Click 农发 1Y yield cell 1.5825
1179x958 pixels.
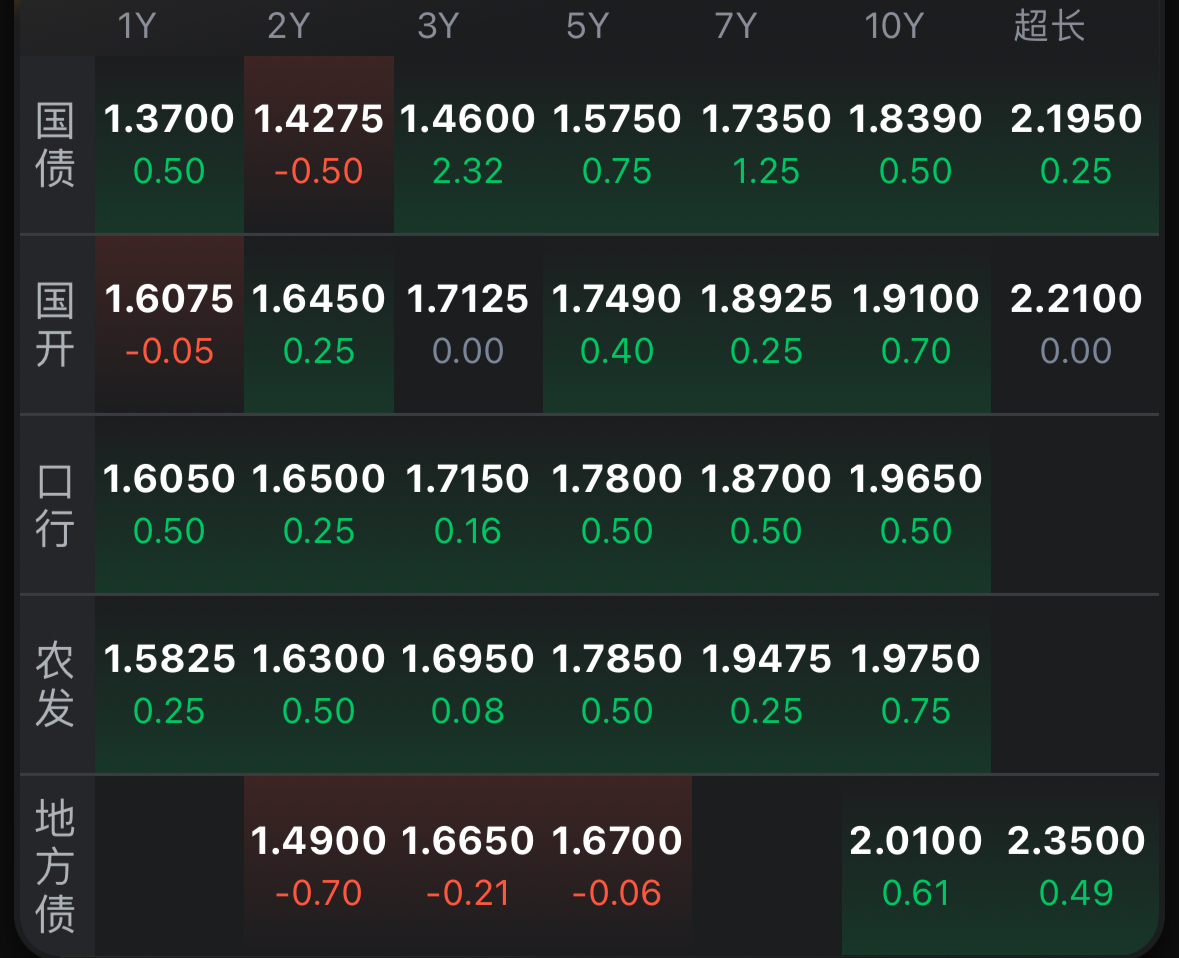point(169,684)
